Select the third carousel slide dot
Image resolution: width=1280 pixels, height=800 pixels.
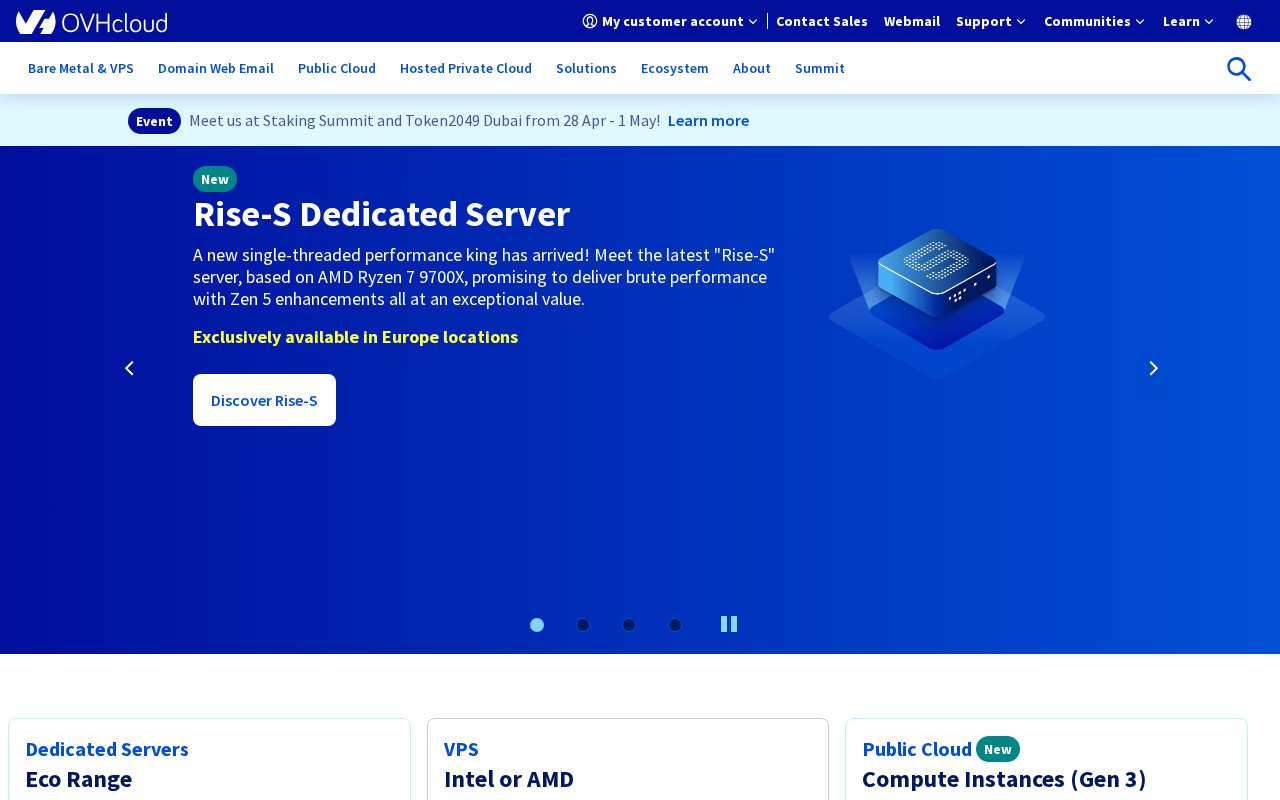pyautogui.click(x=629, y=625)
